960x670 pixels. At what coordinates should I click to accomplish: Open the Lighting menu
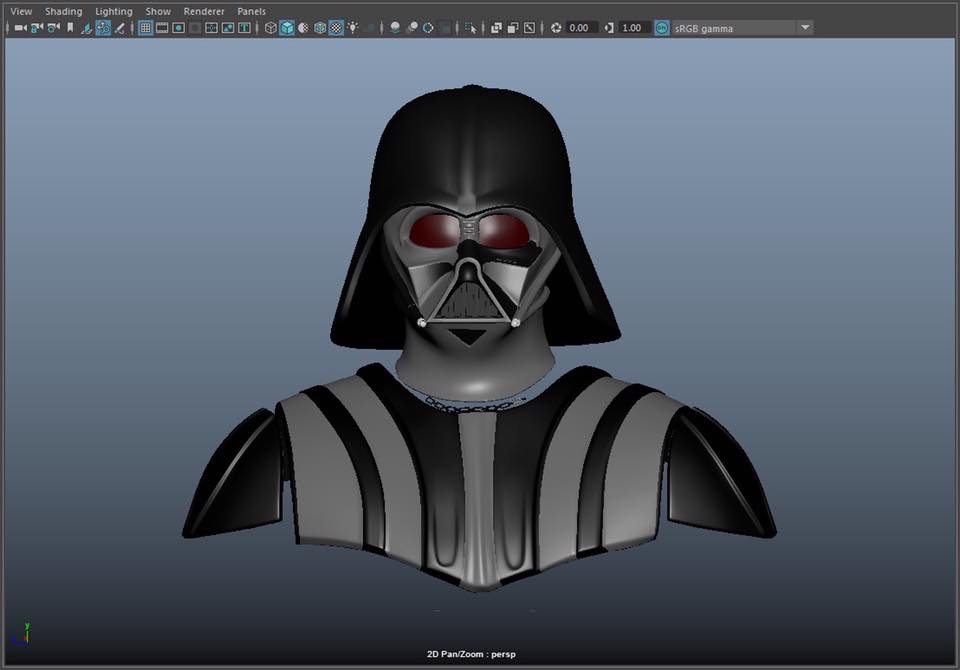tap(113, 12)
